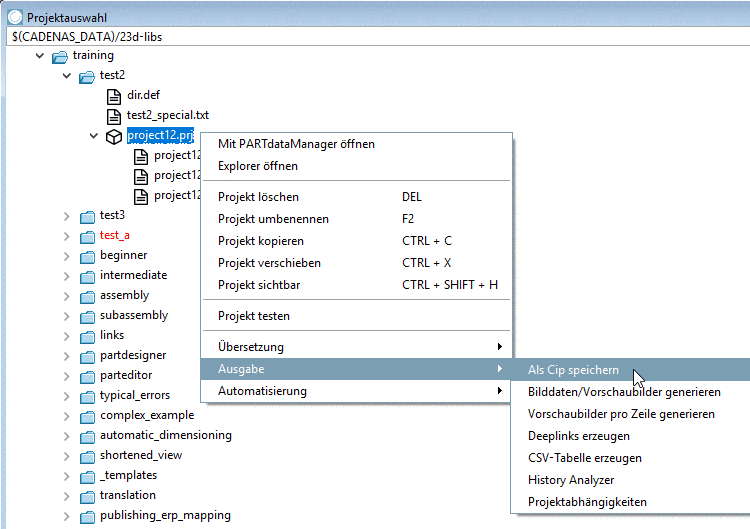Click the training folder icon
Viewport: 750px width, 529px height.
tap(60, 57)
